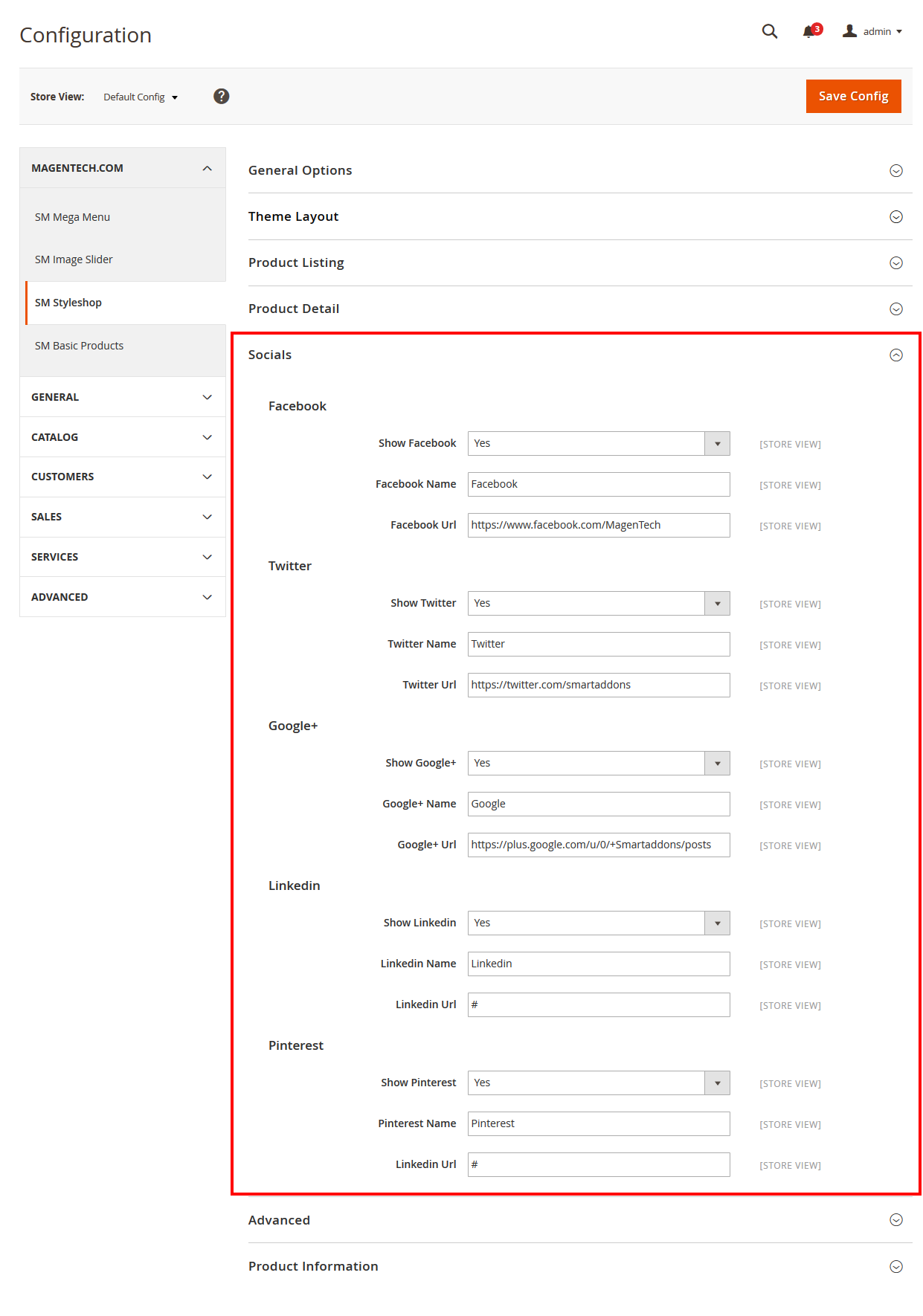
Task: Click into the Google+ Url field
Action: tap(599, 845)
